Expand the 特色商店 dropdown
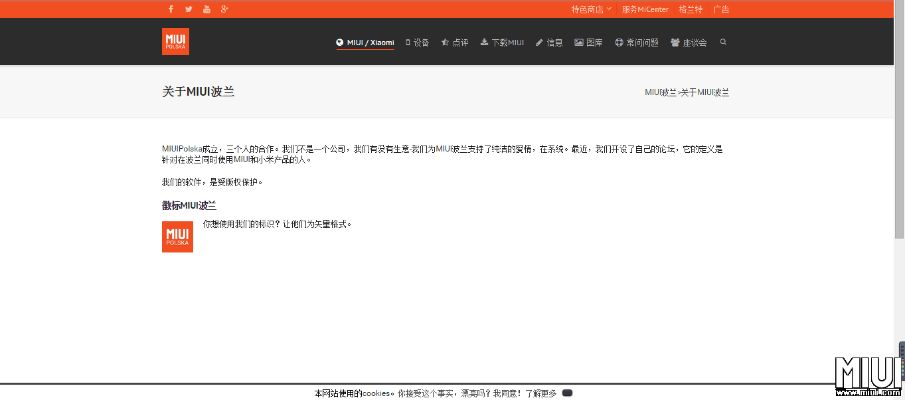This screenshot has width=905, height=400. (x=590, y=9)
